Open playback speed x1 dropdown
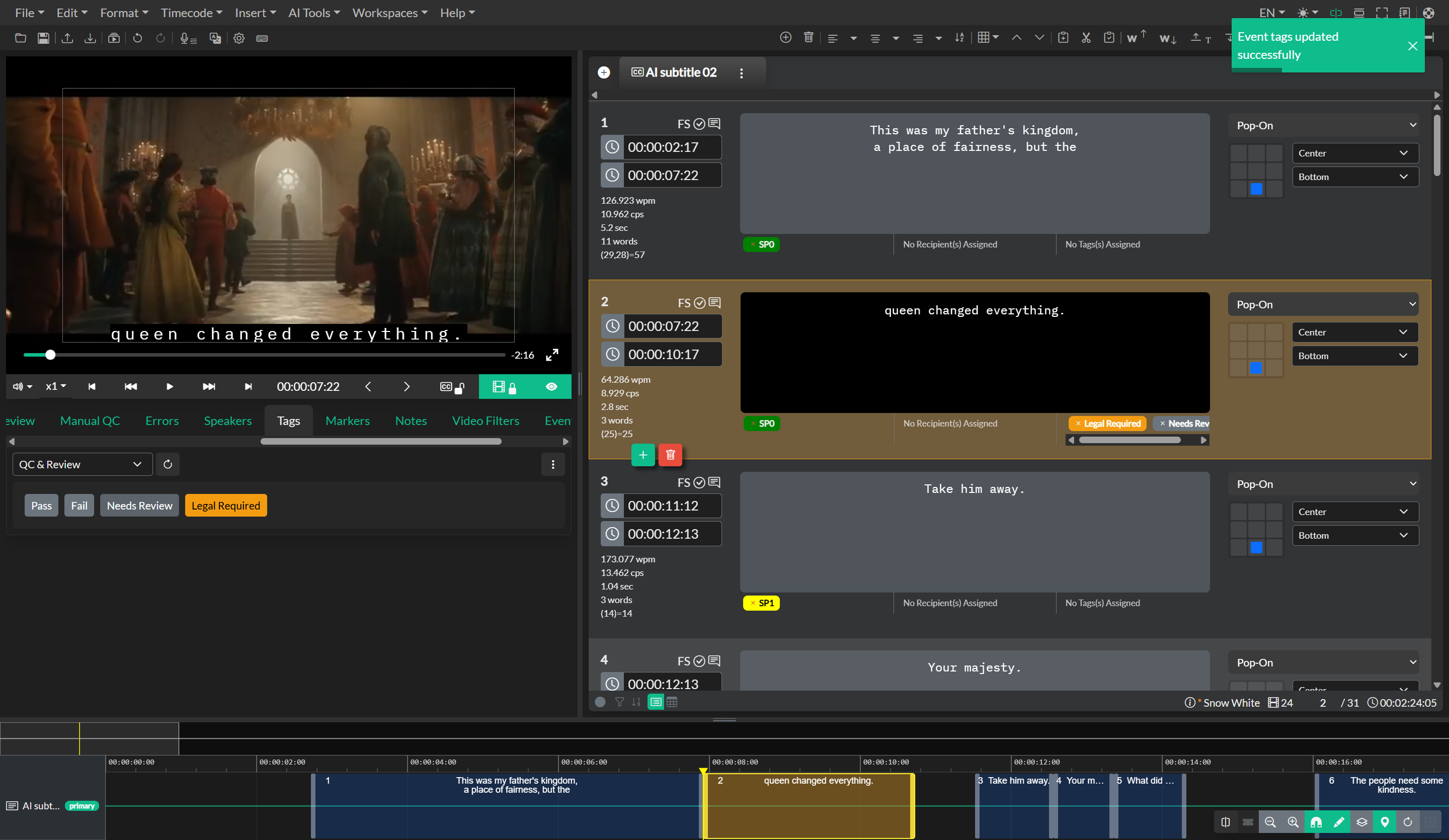 55,386
